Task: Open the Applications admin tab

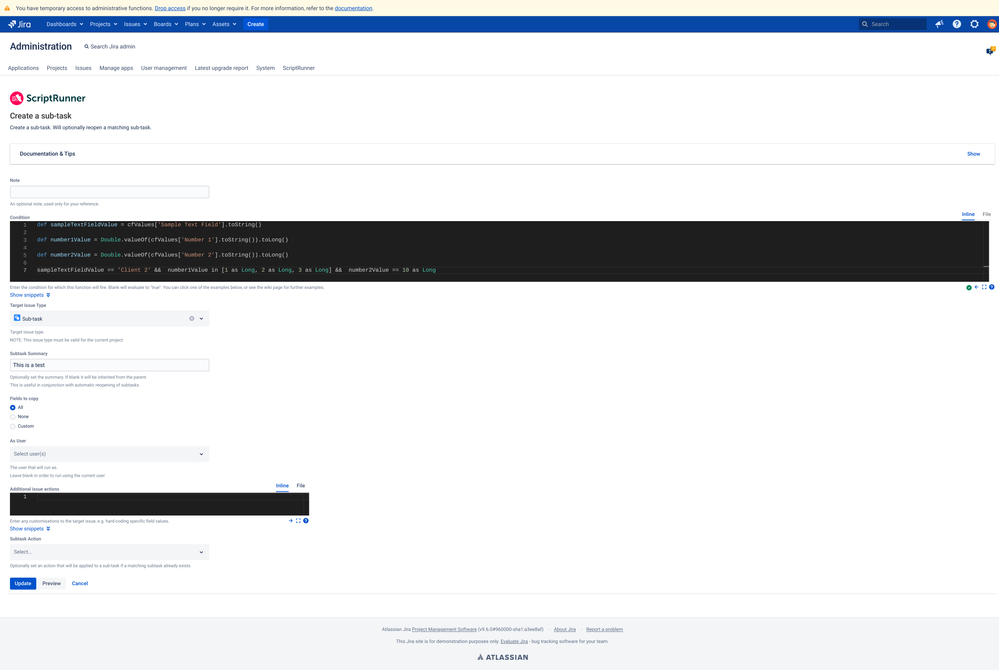Action: pyautogui.click(x=23, y=68)
